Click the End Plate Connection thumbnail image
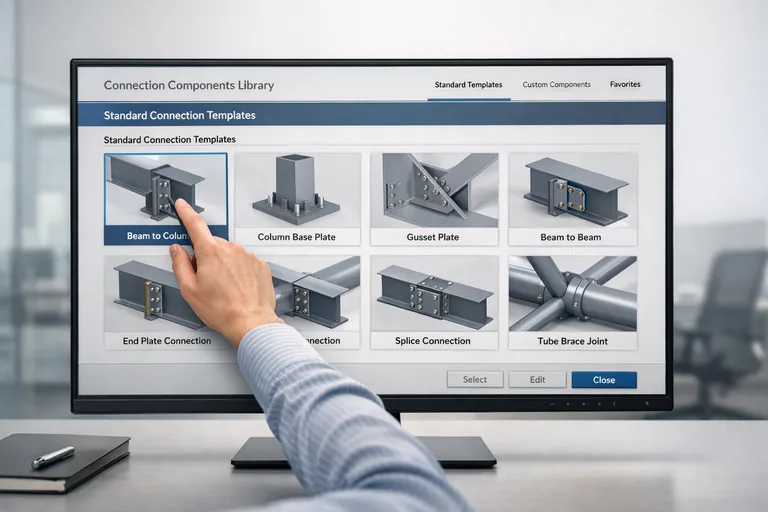The image size is (768, 512). pyautogui.click(x=140, y=292)
